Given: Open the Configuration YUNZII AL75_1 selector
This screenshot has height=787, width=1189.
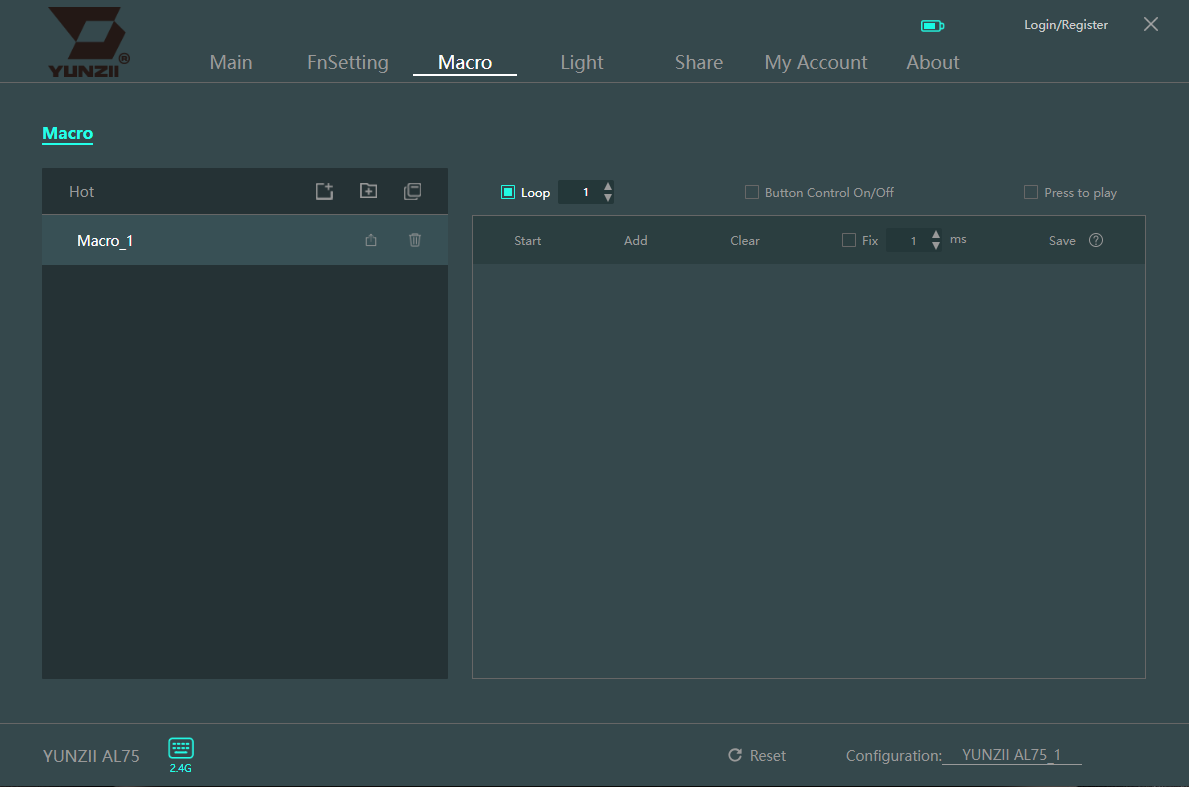Looking at the screenshot, I should click(x=1011, y=755).
